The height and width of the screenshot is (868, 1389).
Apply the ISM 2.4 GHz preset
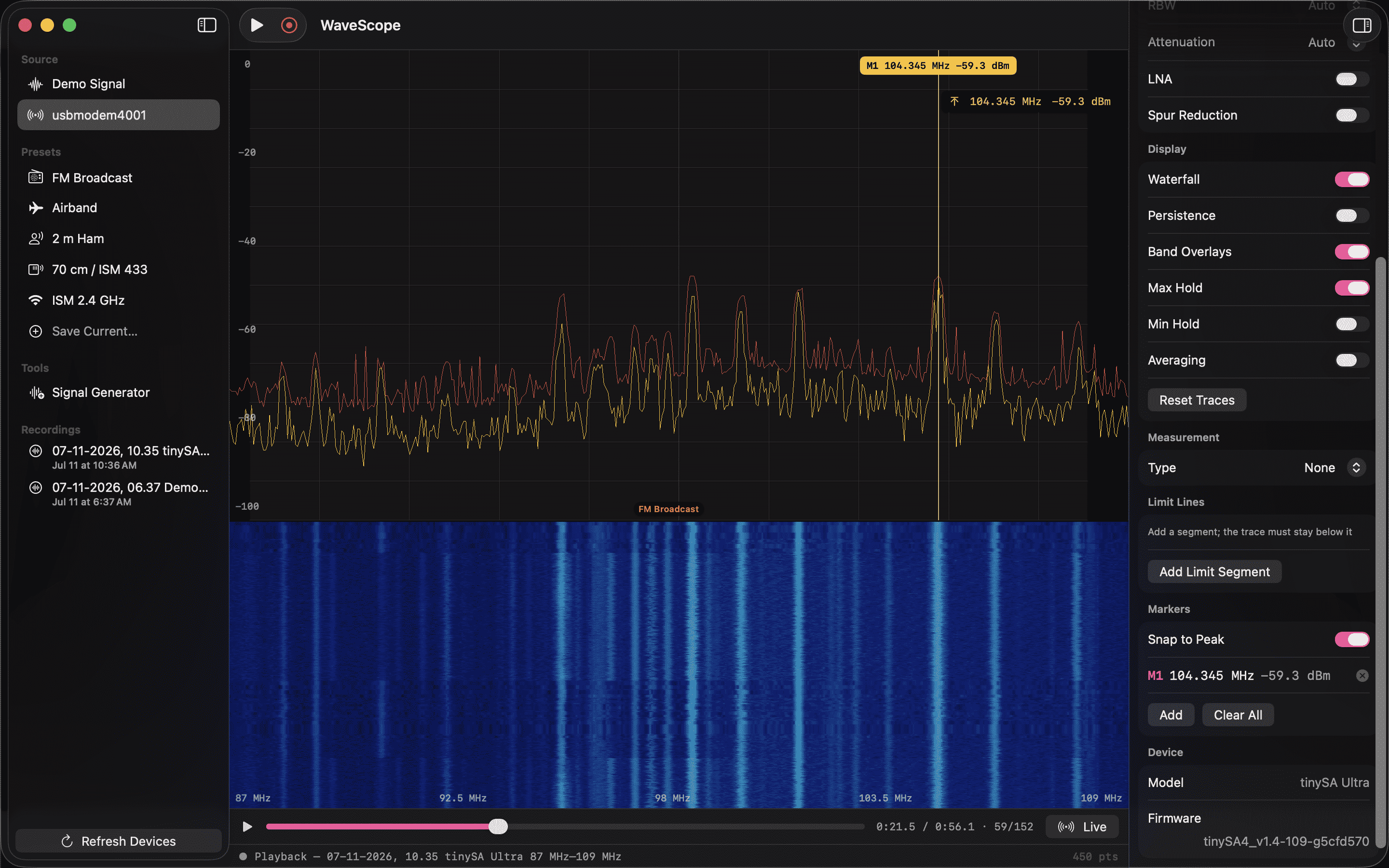tap(118, 300)
